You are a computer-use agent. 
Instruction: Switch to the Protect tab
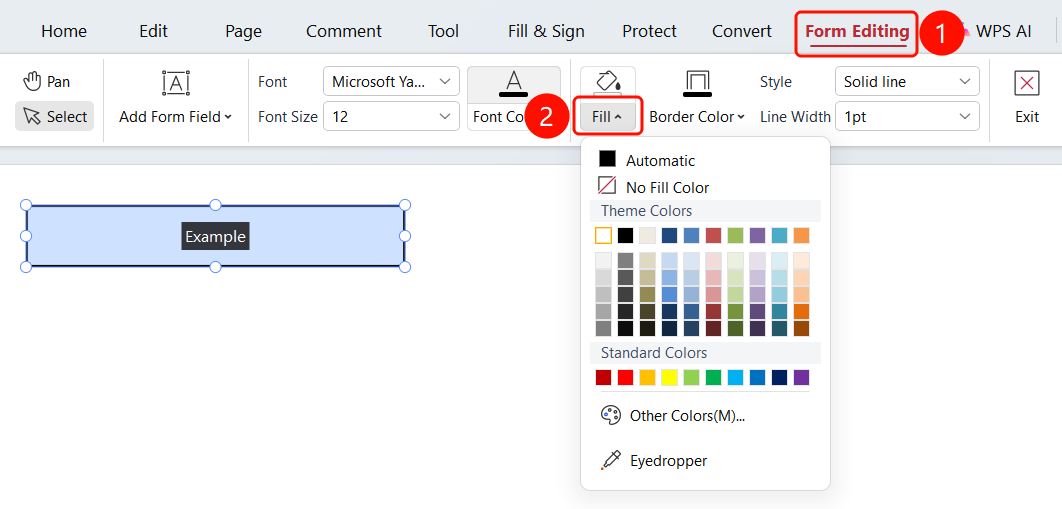650,31
